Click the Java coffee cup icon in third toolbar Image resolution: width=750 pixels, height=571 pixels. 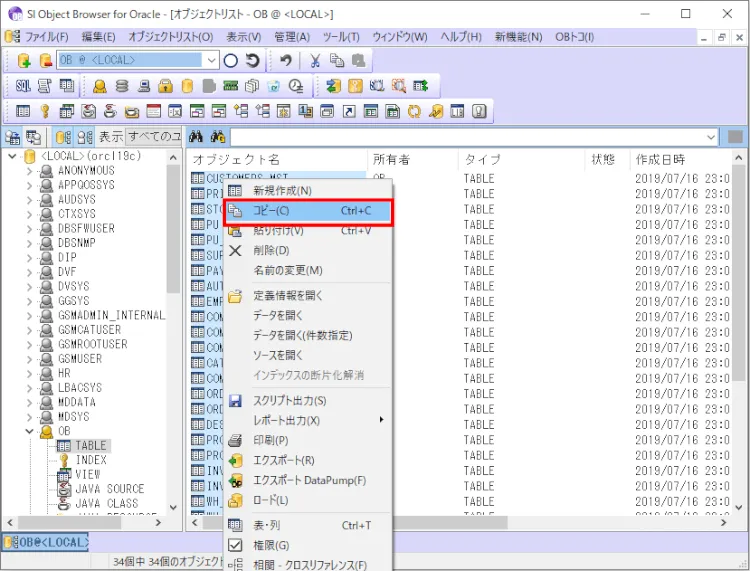coord(110,111)
